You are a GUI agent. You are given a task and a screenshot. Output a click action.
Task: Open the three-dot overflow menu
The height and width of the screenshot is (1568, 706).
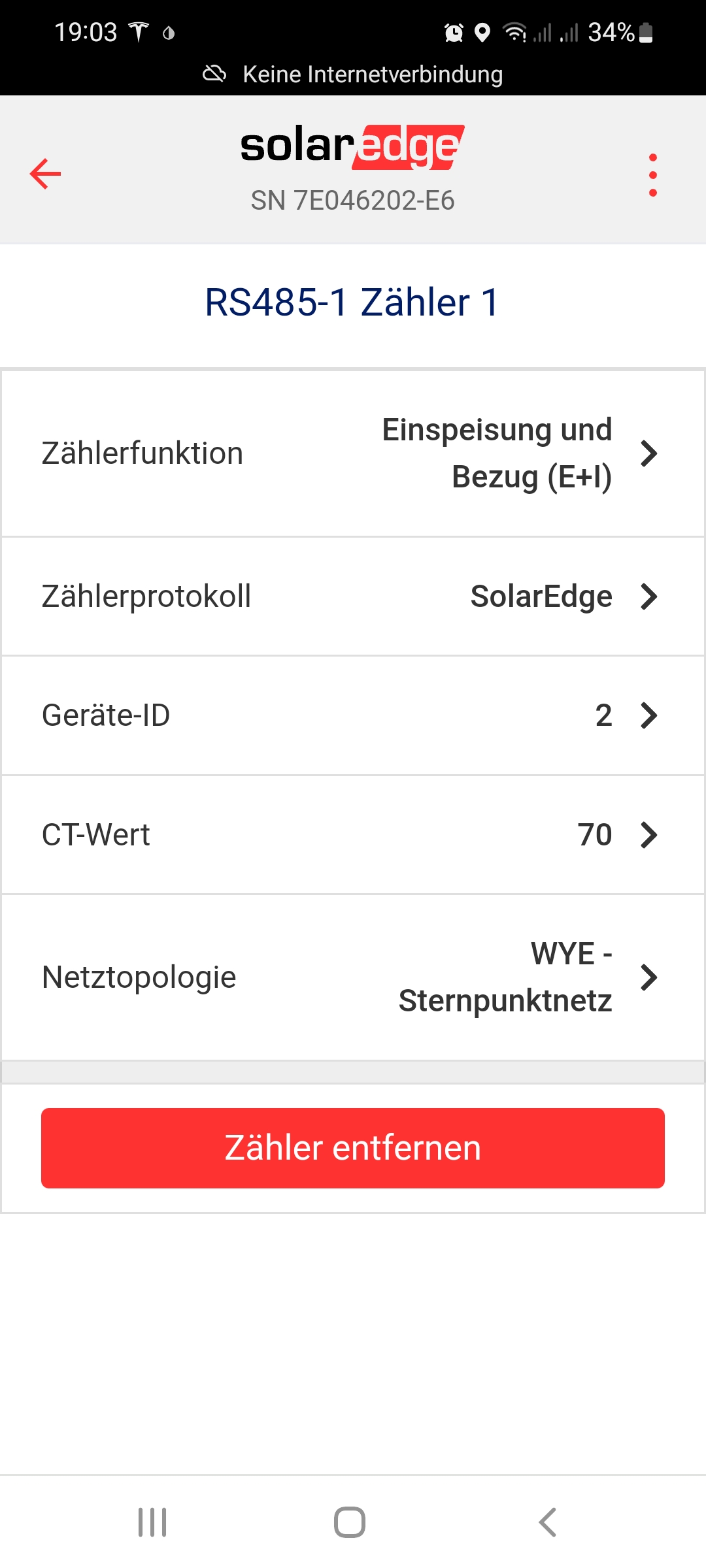(x=652, y=174)
